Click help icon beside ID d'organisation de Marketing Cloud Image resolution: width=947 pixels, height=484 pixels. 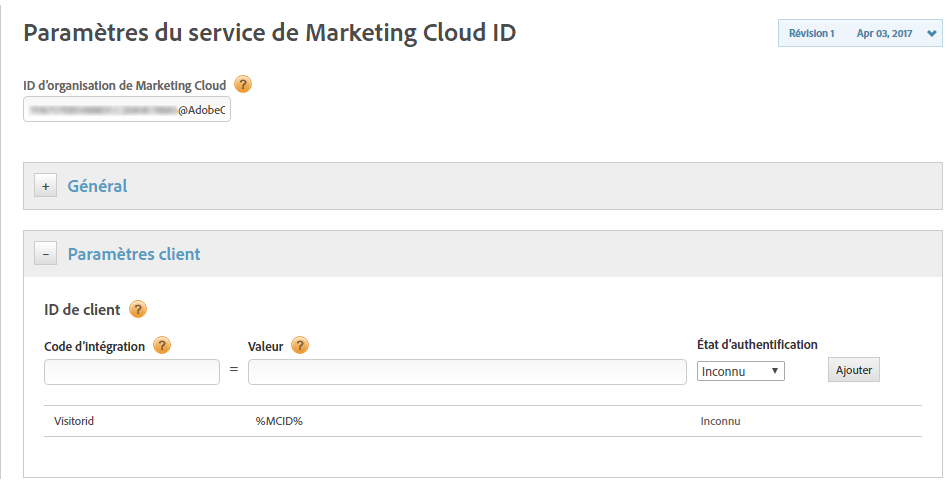pos(243,85)
